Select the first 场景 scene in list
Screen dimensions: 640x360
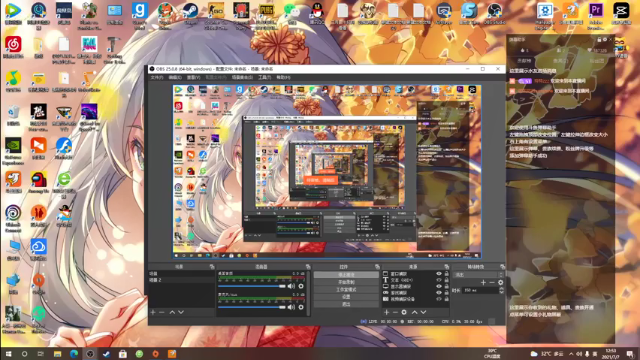click(181, 274)
